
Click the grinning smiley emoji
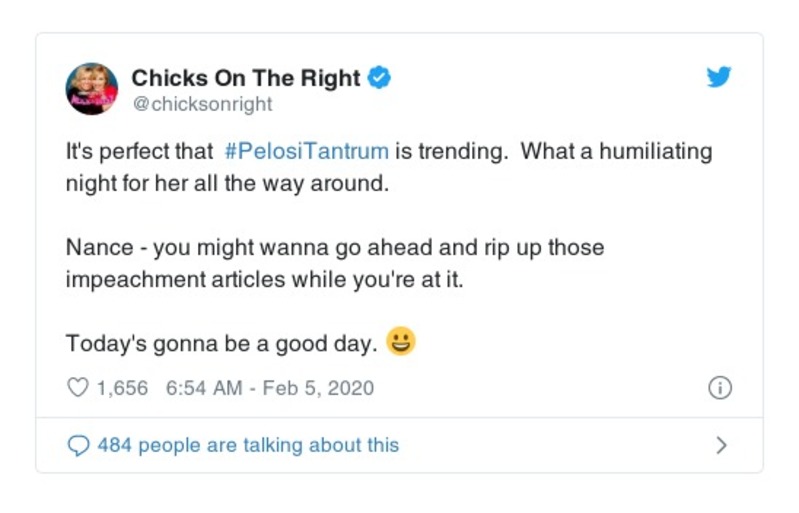click(400, 342)
